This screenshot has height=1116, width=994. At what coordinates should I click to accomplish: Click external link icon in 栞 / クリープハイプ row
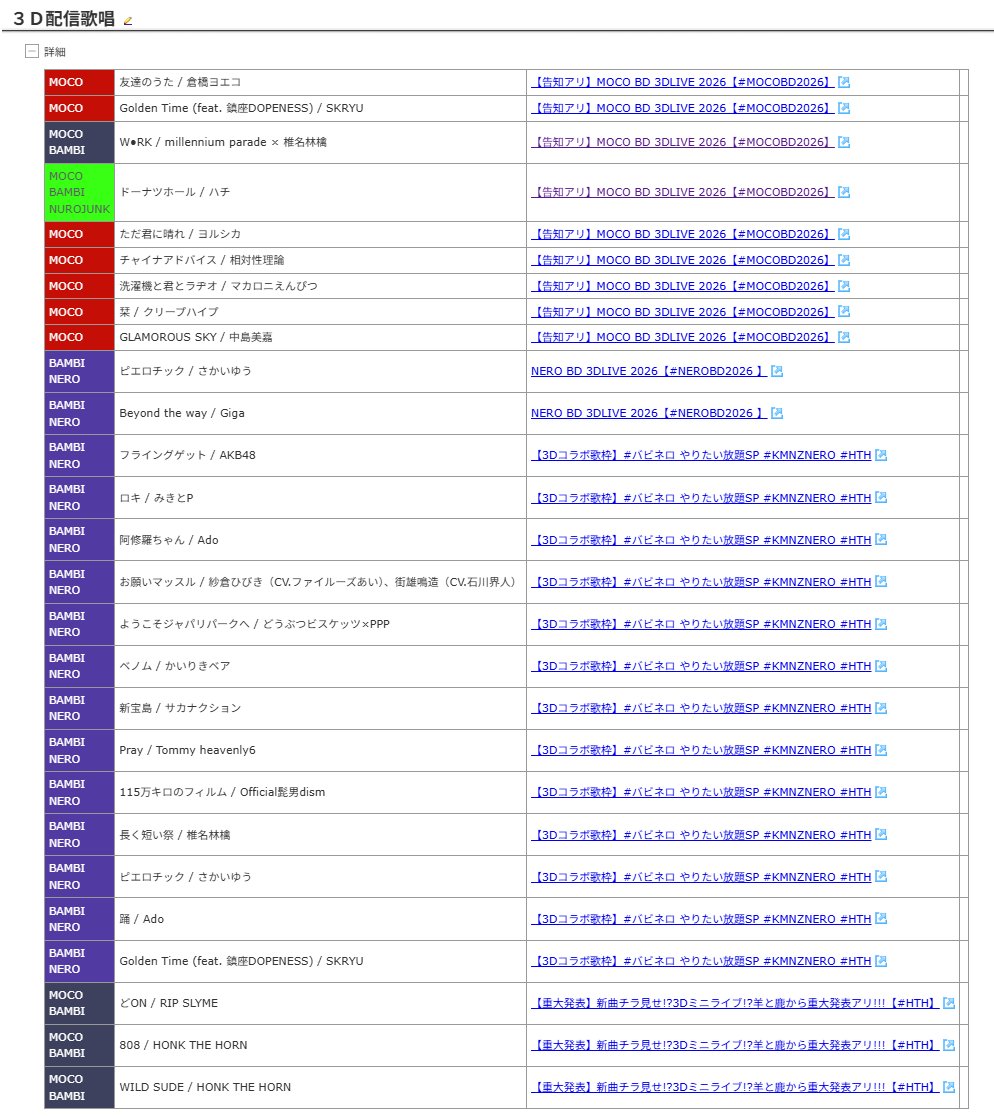click(844, 311)
